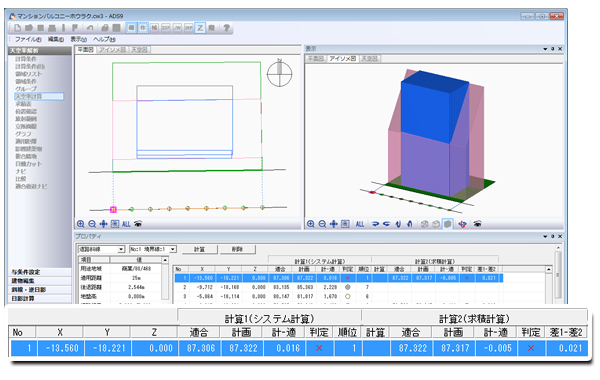Select solid shaded display cube icon
Image resolution: width=600 pixels, height=380 pixels.
coord(448,224)
